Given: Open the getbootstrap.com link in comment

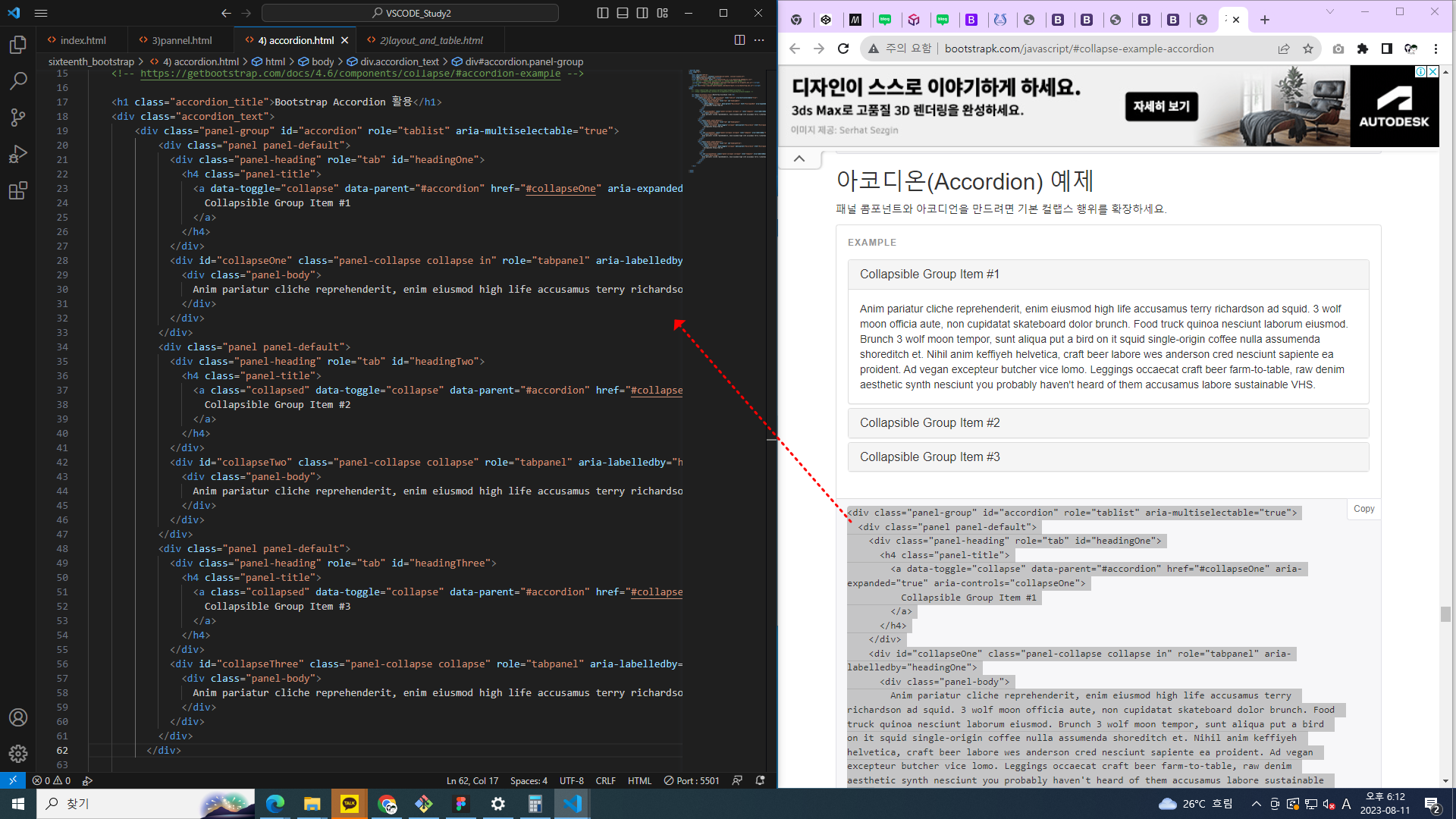Looking at the screenshot, I should pos(350,74).
